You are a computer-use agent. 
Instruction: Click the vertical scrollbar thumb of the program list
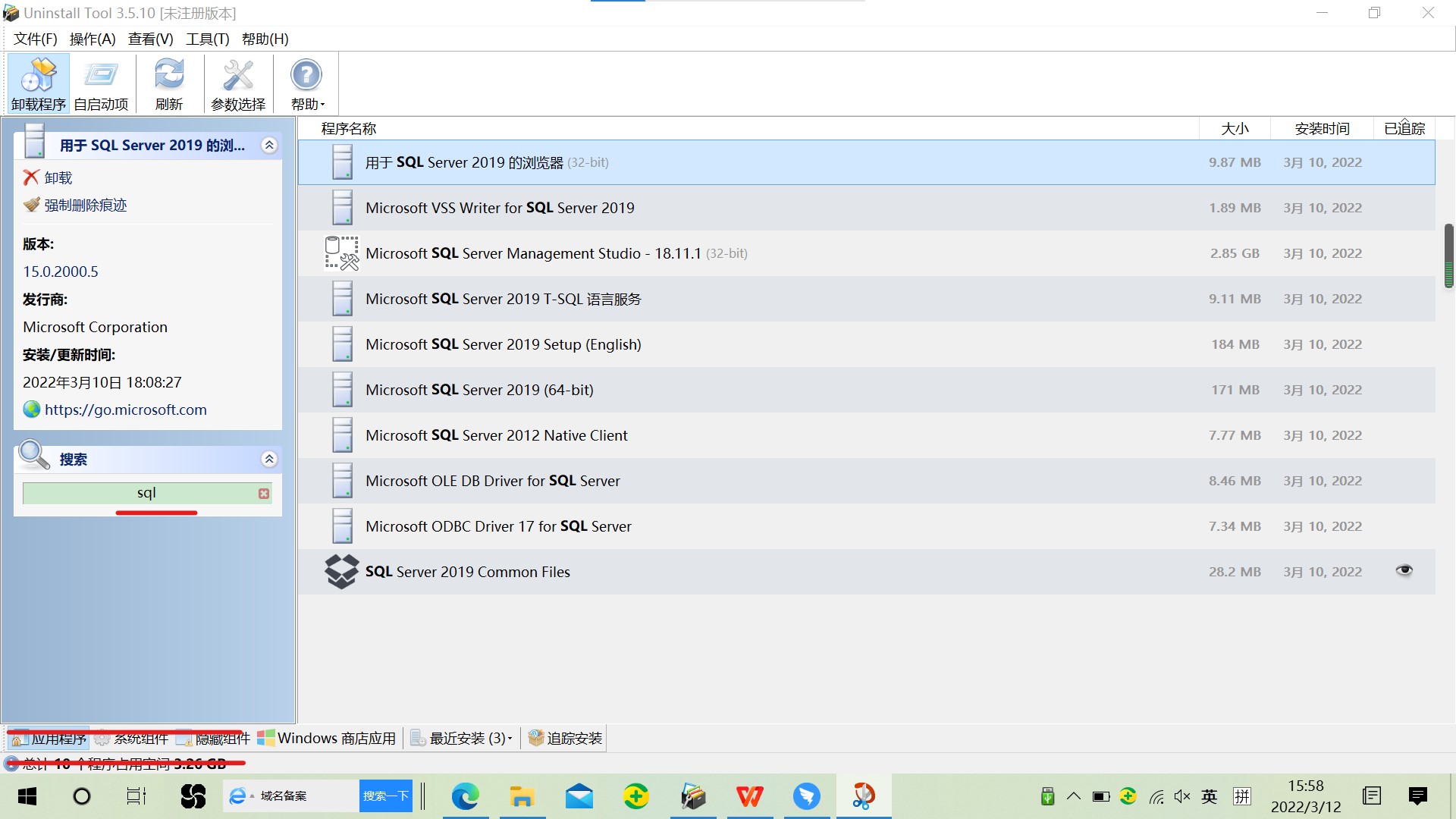pos(1448,256)
